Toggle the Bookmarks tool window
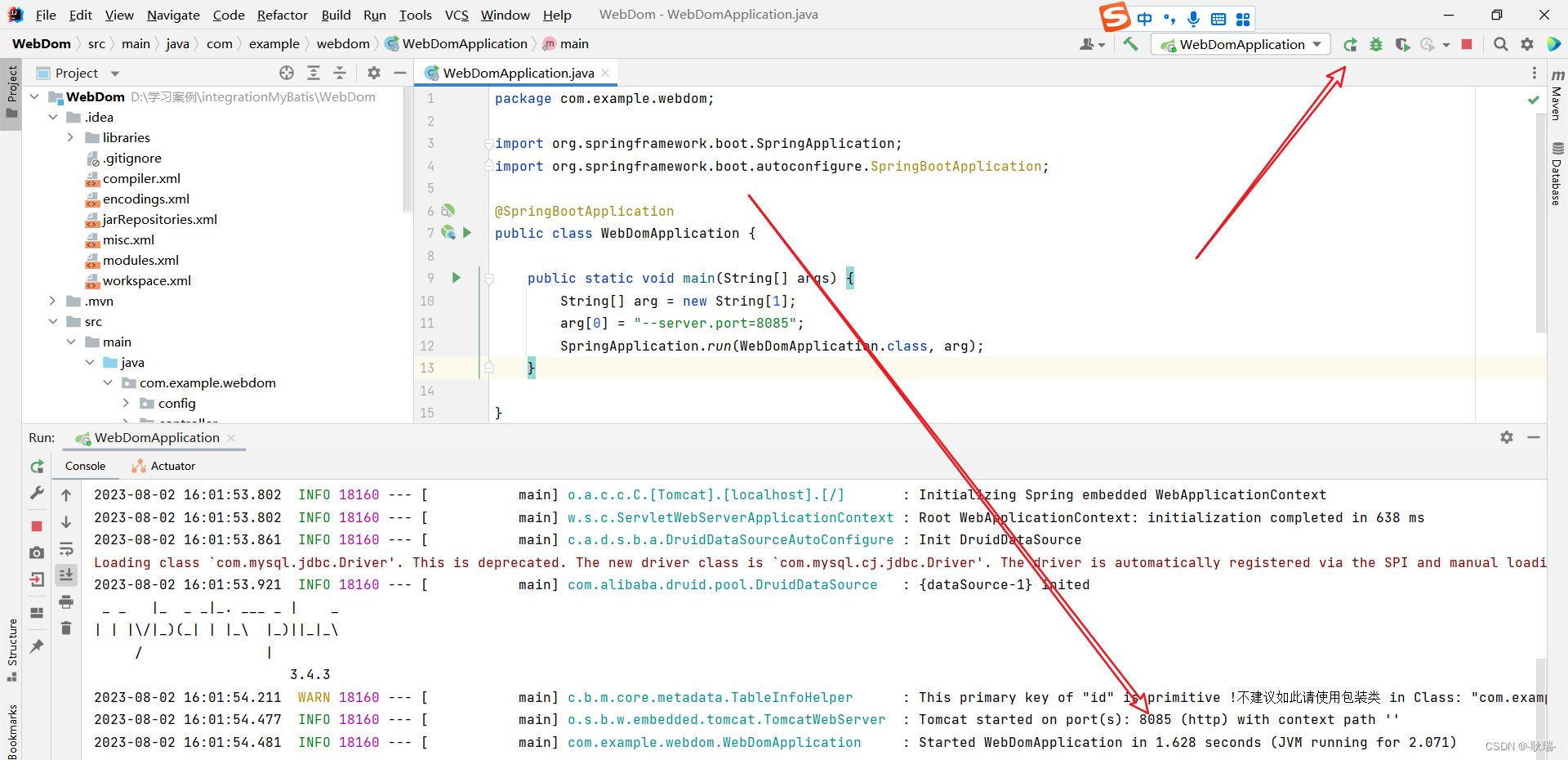The width and height of the screenshot is (1568, 760). [11, 731]
